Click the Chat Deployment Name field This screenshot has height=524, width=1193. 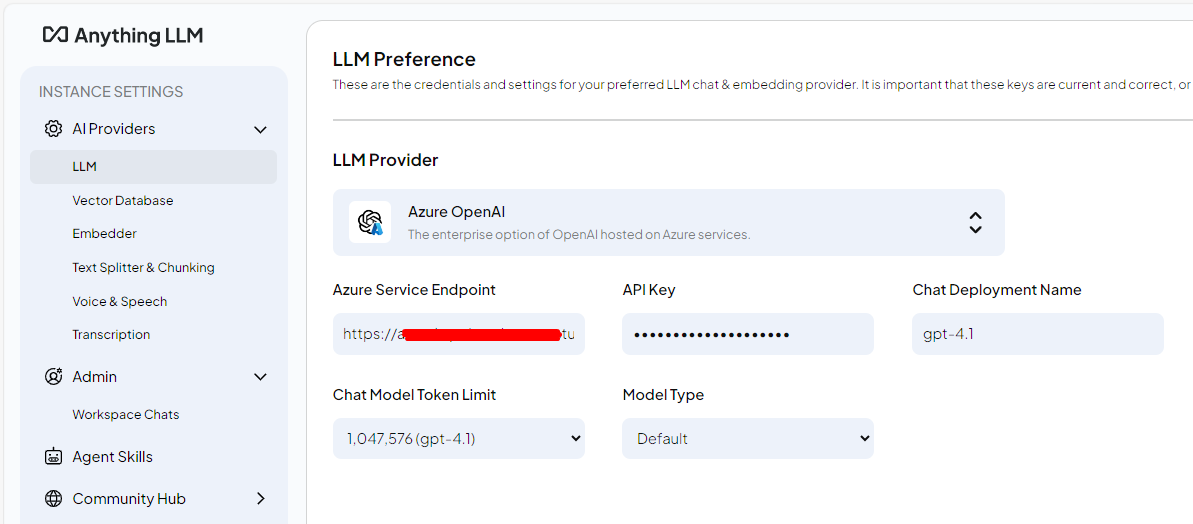[x=1038, y=334]
